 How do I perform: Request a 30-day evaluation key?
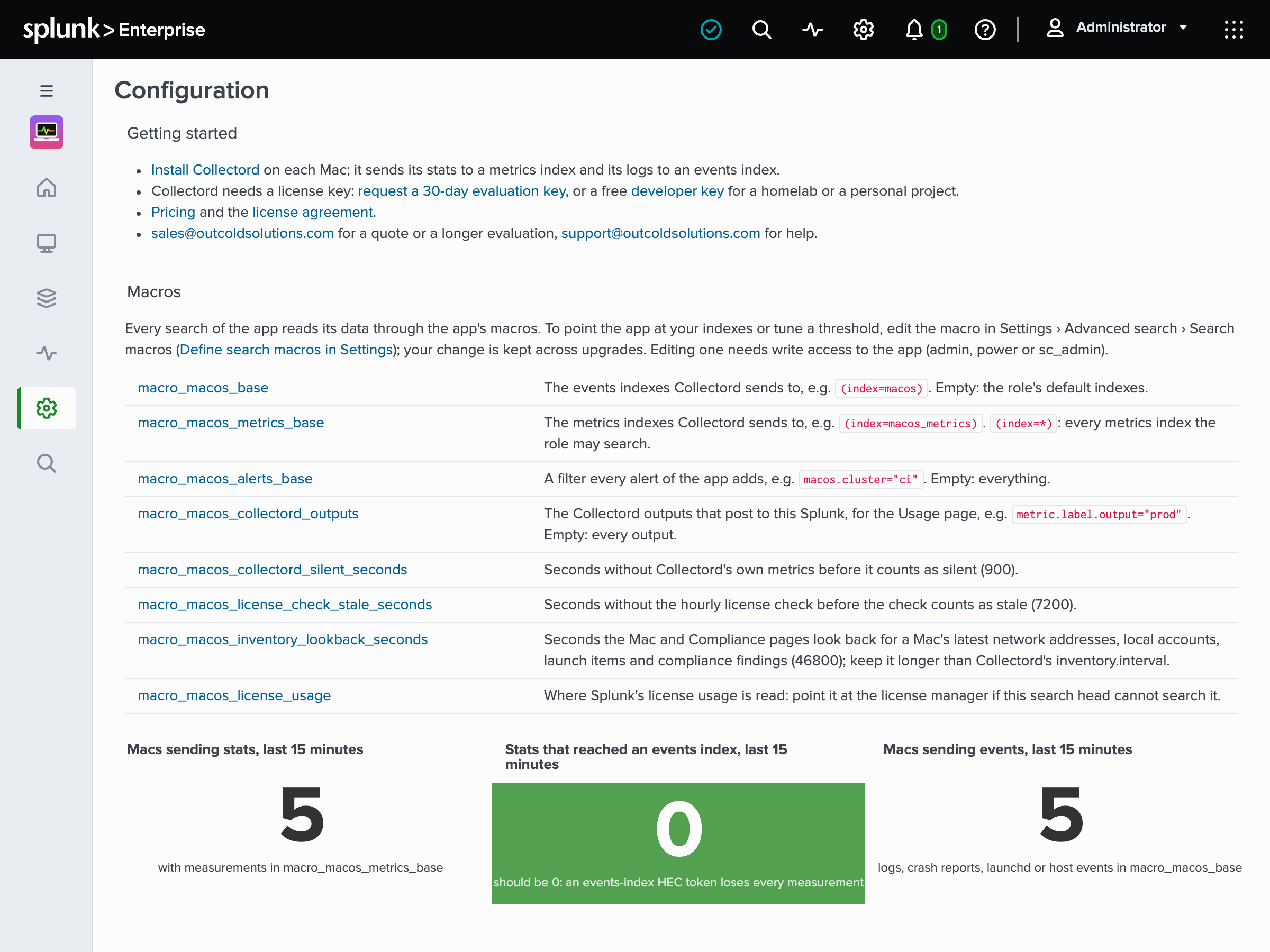point(461,191)
